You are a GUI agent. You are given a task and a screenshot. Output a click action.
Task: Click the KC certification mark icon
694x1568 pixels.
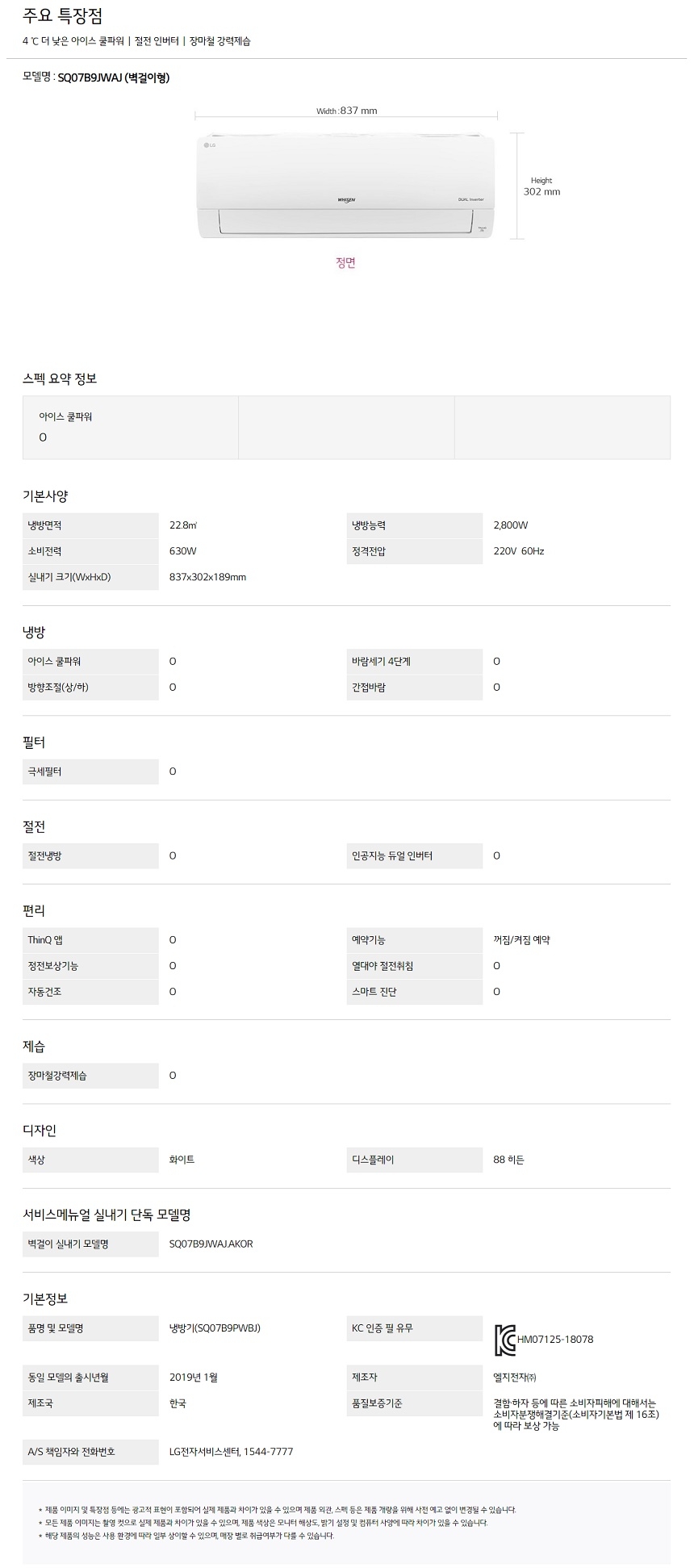tap(504, 1339)
